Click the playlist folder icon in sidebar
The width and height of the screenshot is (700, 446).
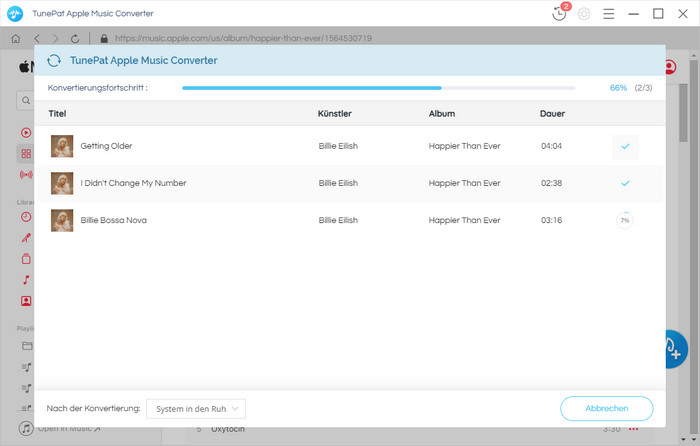click(27, 346)
